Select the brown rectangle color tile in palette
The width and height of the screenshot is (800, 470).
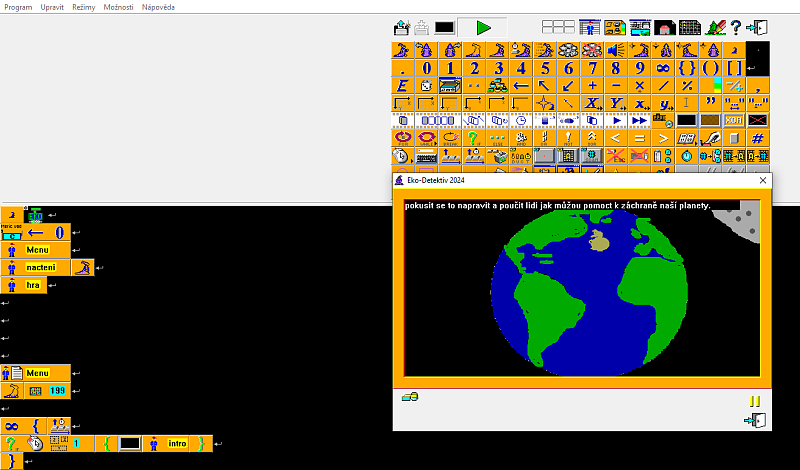pyautogui.click(x=710, y=120)
